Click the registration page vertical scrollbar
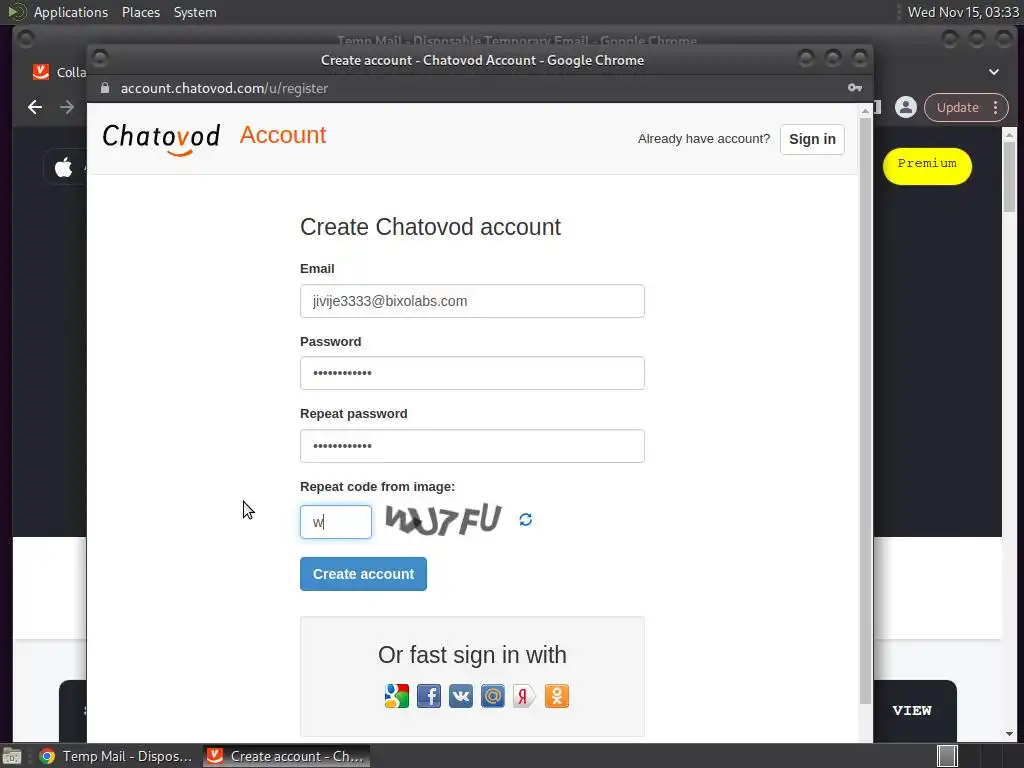The height and width of the screenshot is (768, 1024). (x=865, y=411)
